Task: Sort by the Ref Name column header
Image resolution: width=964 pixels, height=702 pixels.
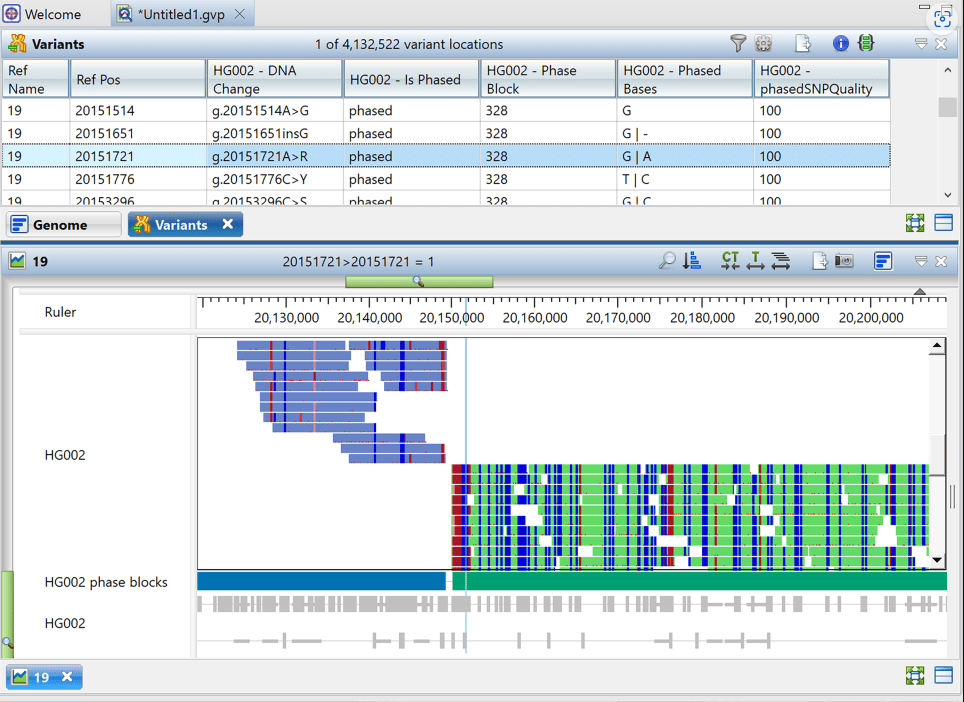Action: 35,79
